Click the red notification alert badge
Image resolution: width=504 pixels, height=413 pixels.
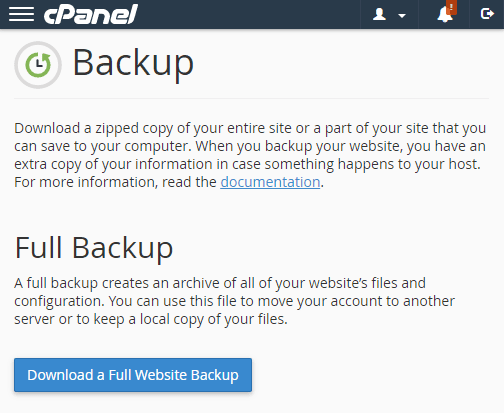(x=451, y=7)
